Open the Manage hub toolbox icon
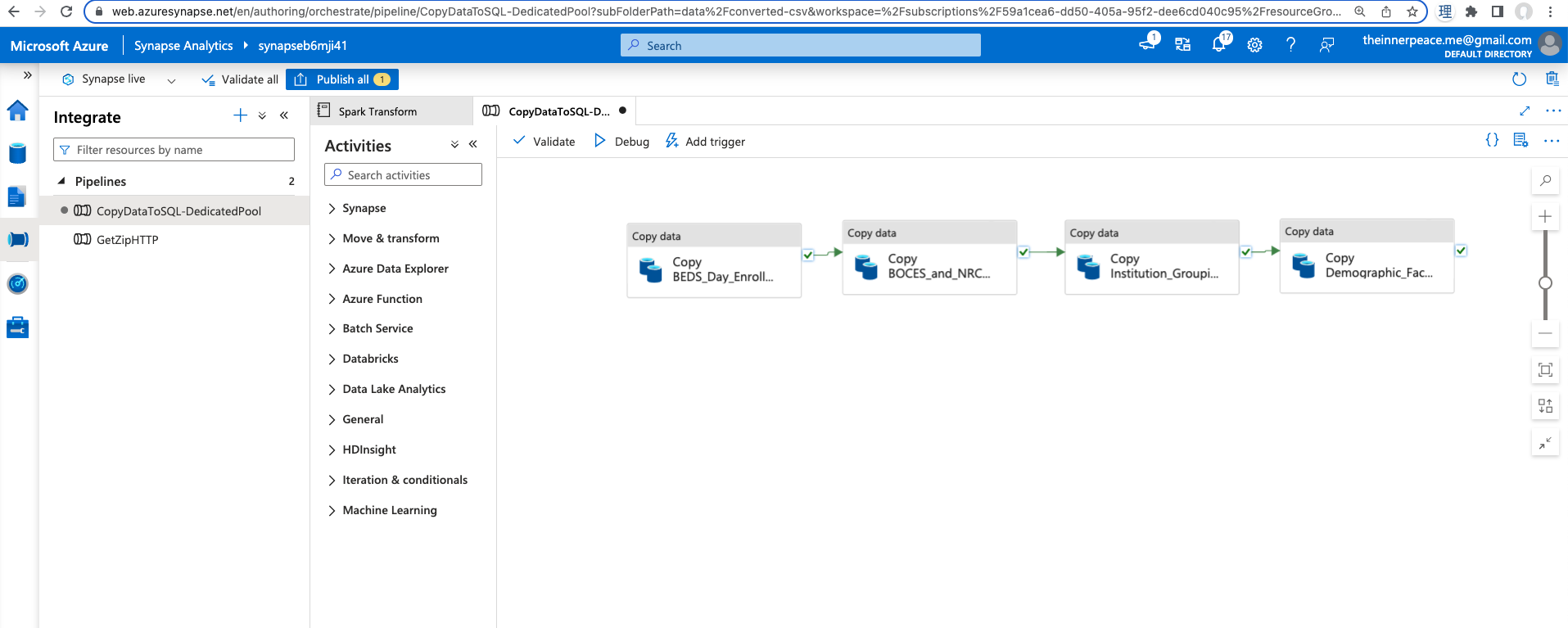Viewport: 1568px width, 628px height. pyautogui.click(x=17, y=328)
